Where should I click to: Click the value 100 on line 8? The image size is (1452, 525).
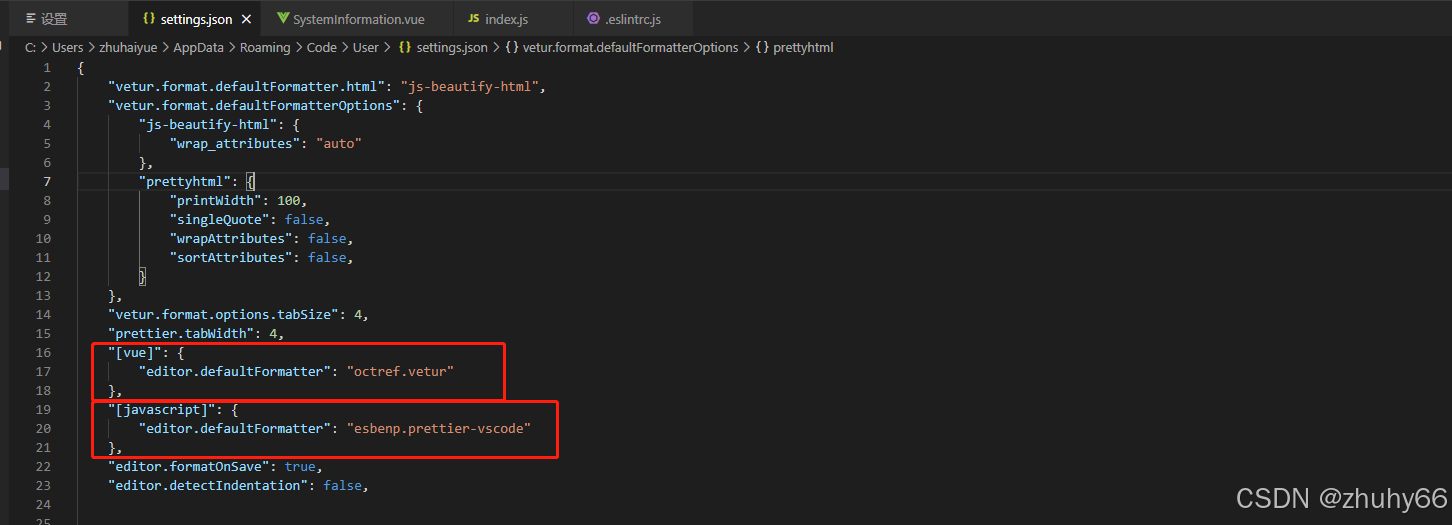pyautogui.click(x=289, y=200)
